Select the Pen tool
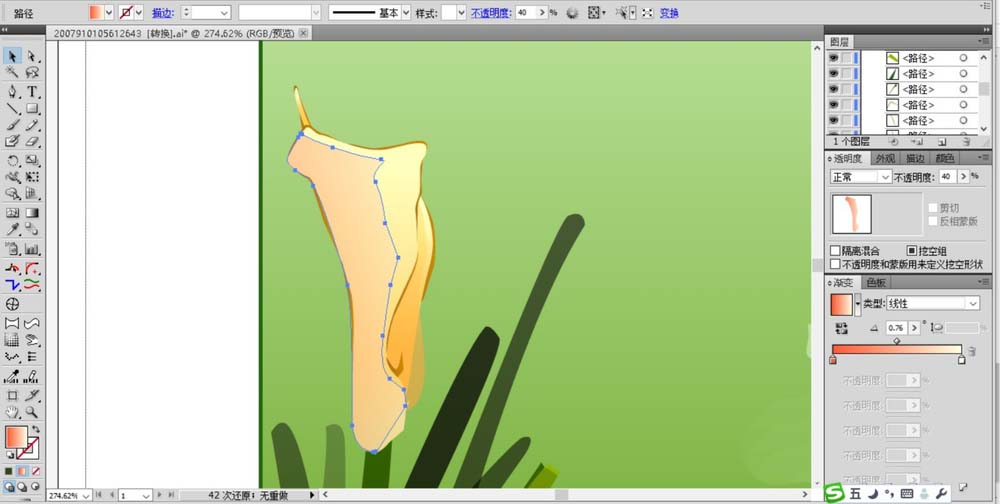The image size is (1000, 504). (12, 92)
